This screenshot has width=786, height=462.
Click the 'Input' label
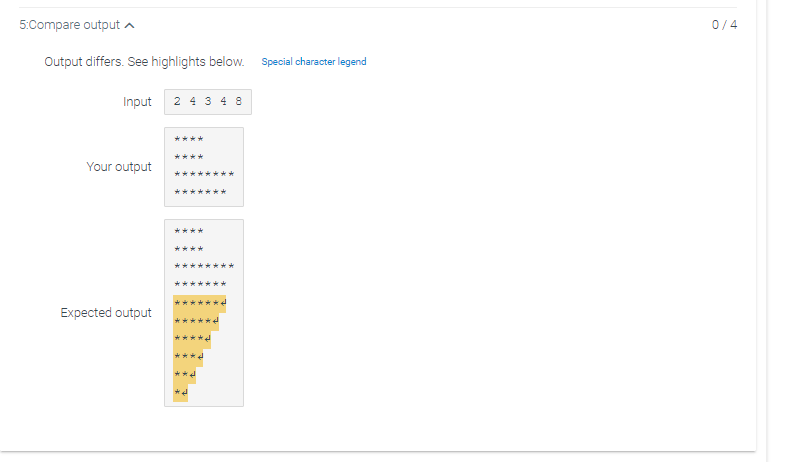[x=137, y=102]
